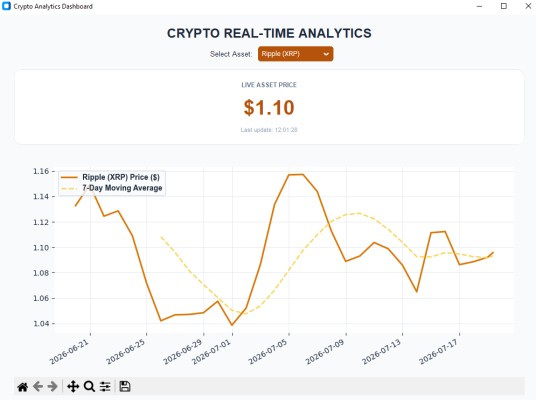
Task: Click the app icon in title bar
Action: coord(6,6)
